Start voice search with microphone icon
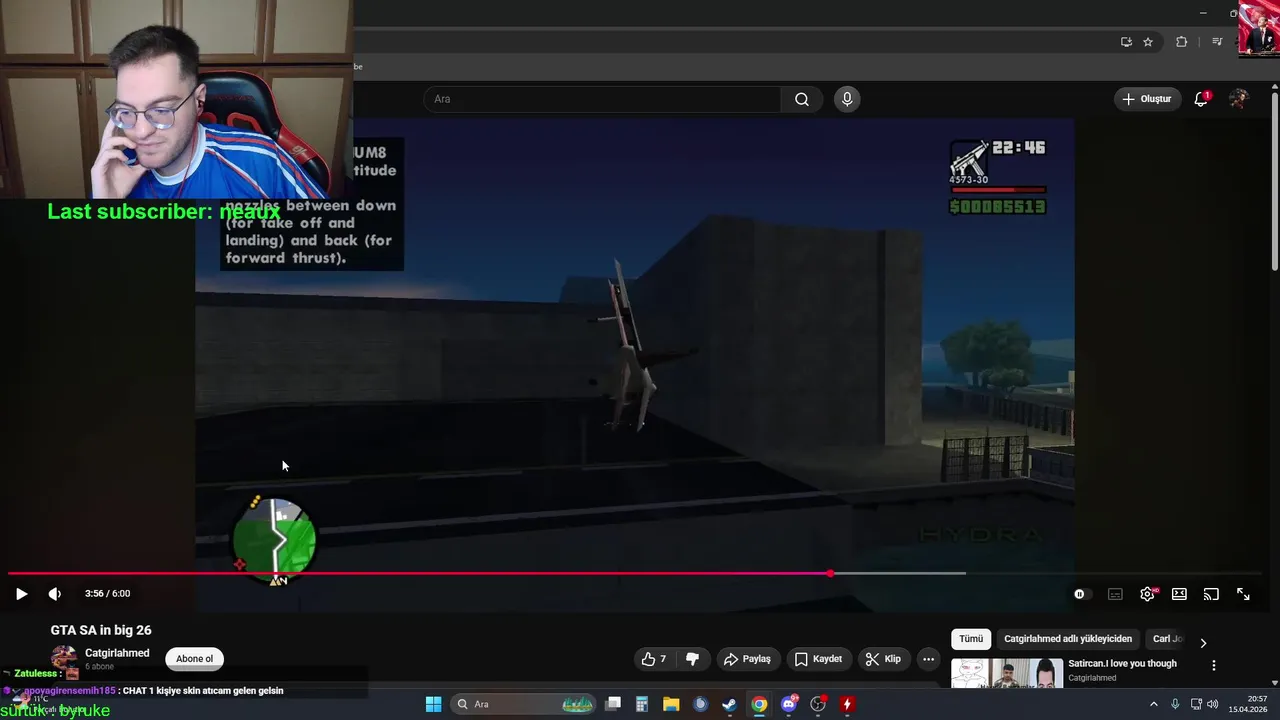Image resolution: width=1280 pixels, height=720 pixels. tap(847, 99)
